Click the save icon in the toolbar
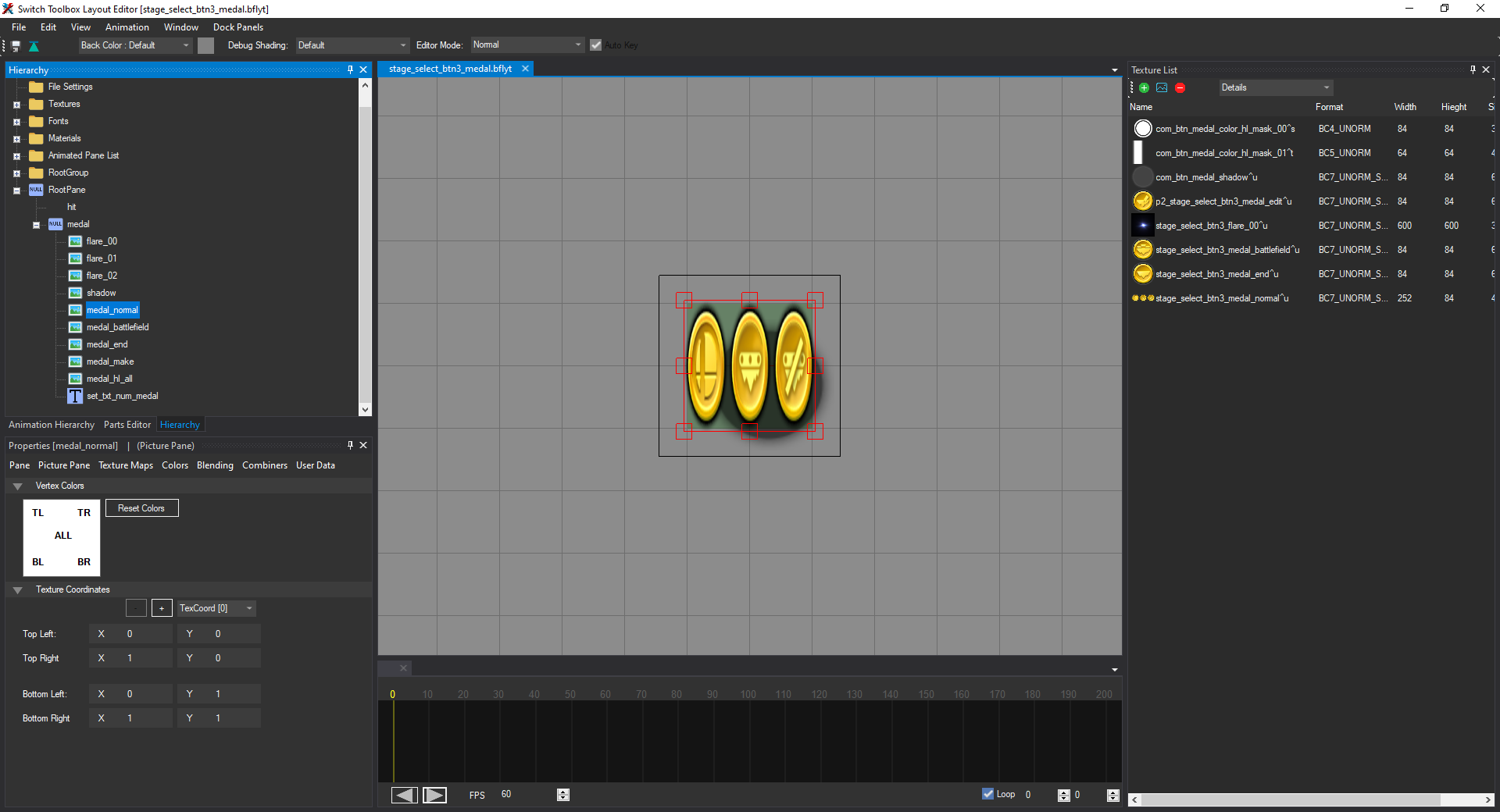Viewport: 1500px width, 812px height. tap(16, 46)
